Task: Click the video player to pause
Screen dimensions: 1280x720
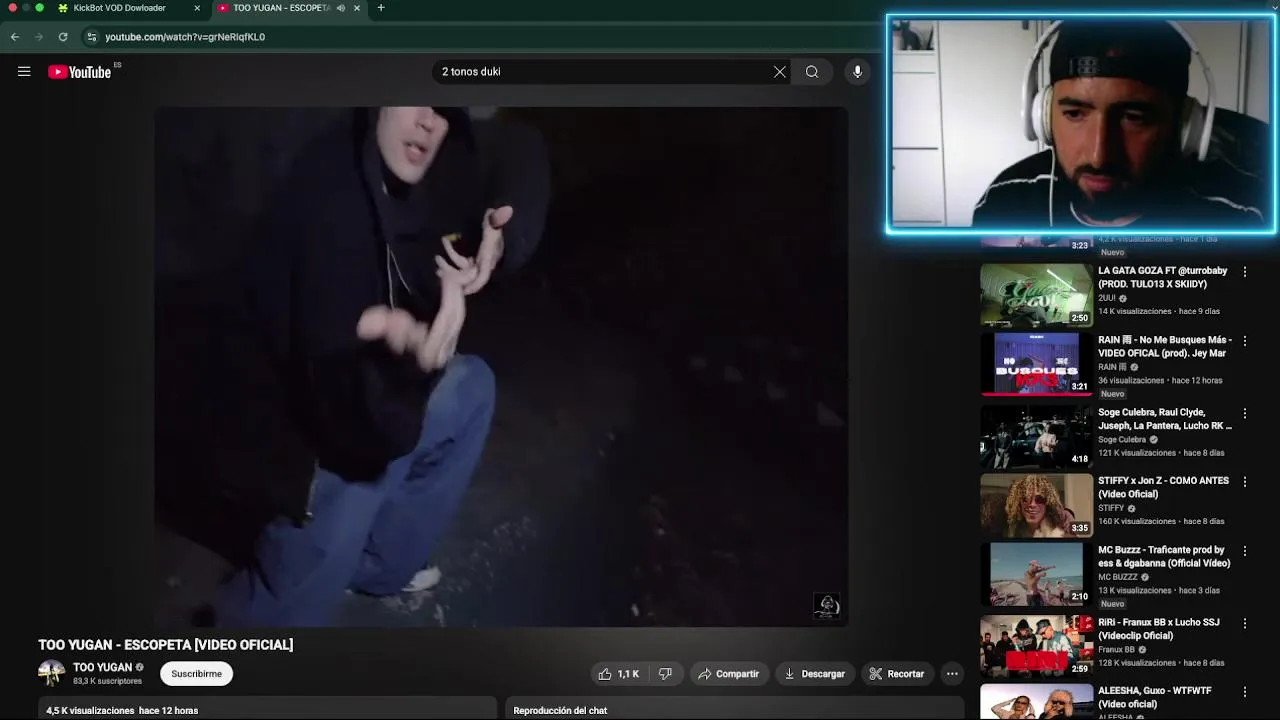Action: 501,366
